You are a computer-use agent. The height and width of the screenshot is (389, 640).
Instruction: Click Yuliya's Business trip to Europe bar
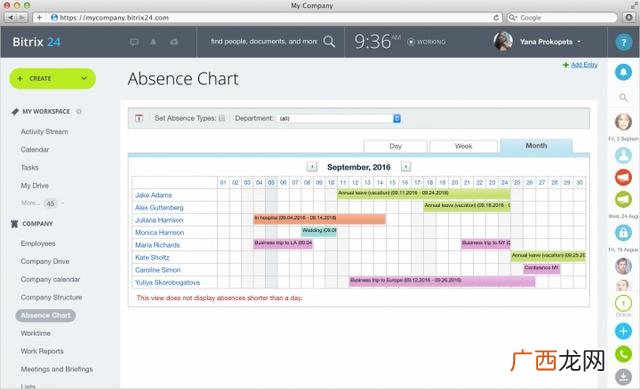click(442, 281)
